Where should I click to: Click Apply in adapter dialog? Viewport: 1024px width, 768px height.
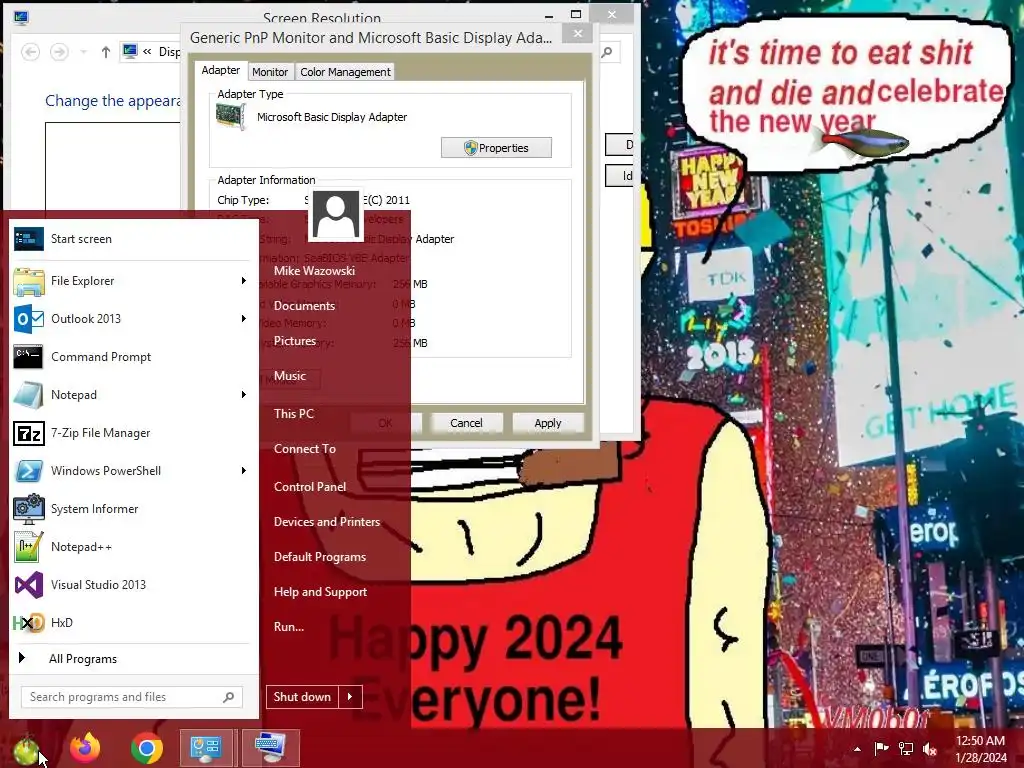pyautogui.click(x=548, y=423)
